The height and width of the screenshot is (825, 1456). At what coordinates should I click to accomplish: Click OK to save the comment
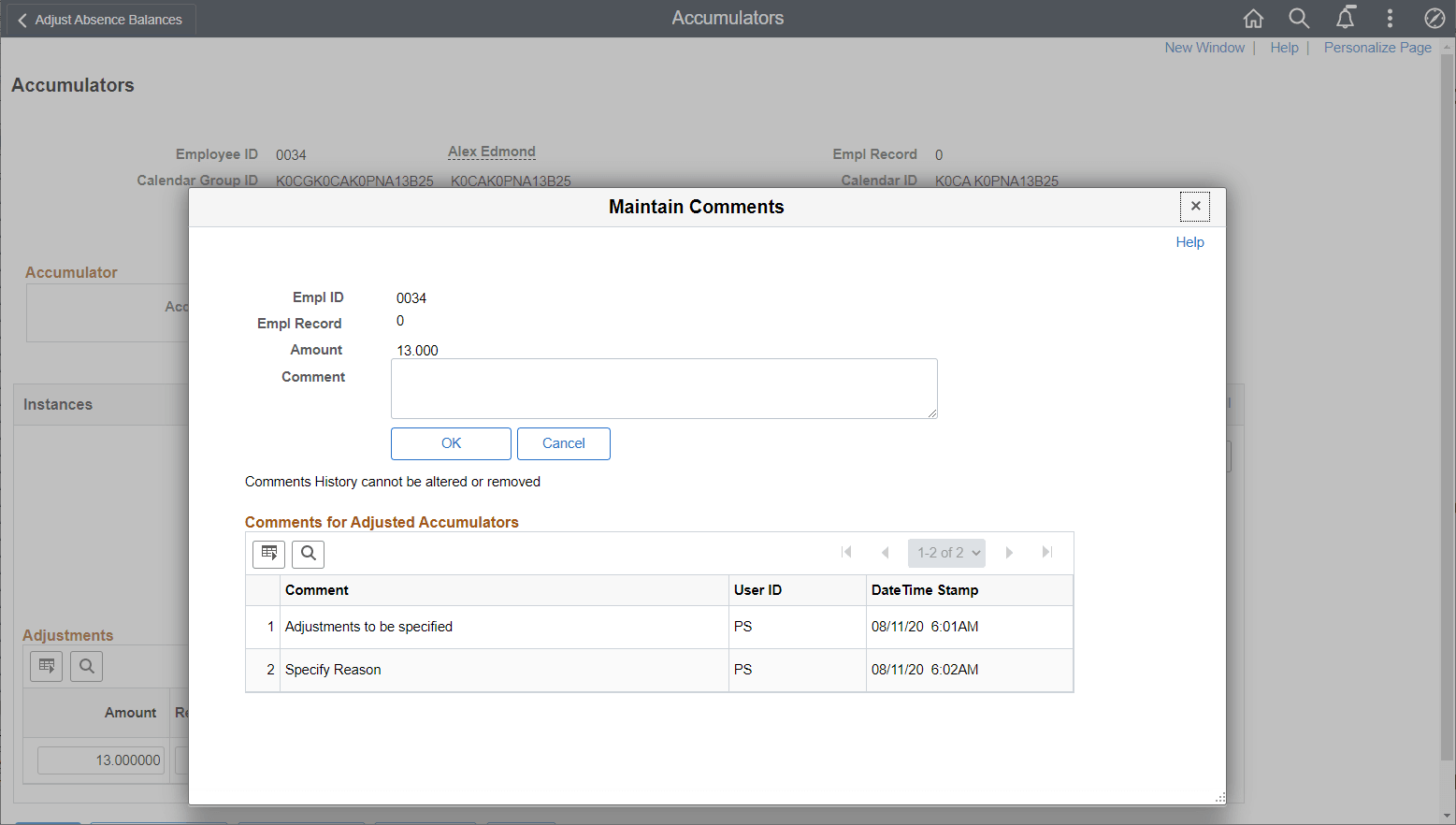pos(451,443)
